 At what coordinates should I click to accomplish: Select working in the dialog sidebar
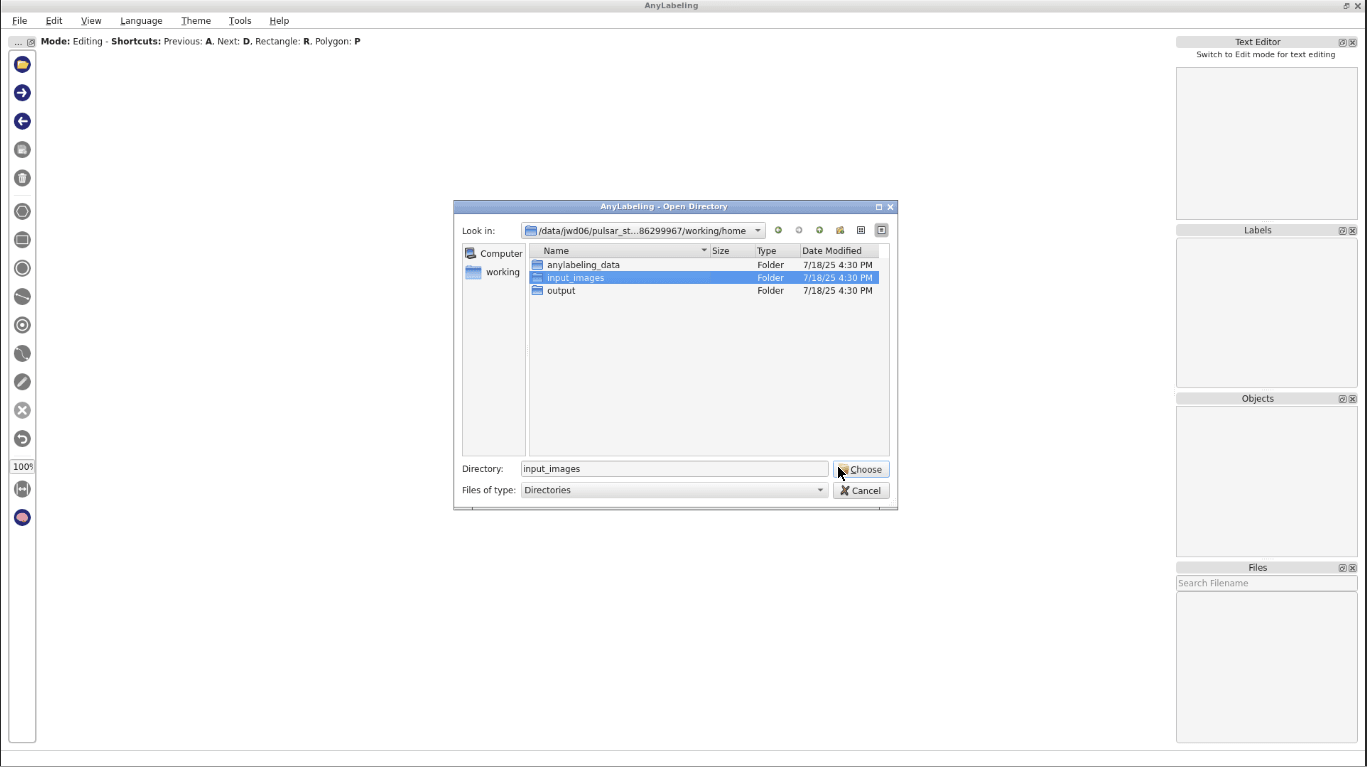pos(494,272)
